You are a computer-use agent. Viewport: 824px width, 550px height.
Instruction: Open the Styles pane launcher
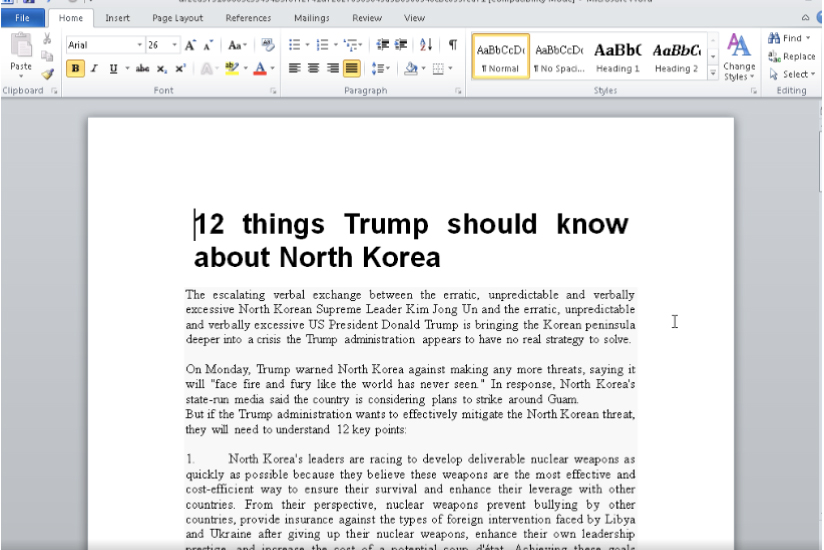[x=754, y=91]
